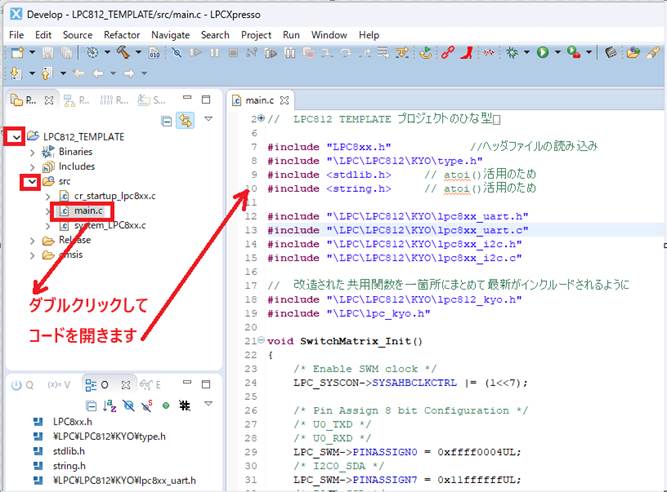Viewport: 667px width, 492px height.
Task: Click the New file icon in toolbar
Action: [x=15, y=52]
